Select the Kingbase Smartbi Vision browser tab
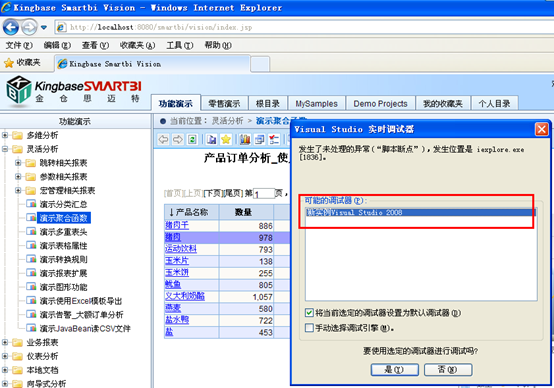 coord(152,64)
